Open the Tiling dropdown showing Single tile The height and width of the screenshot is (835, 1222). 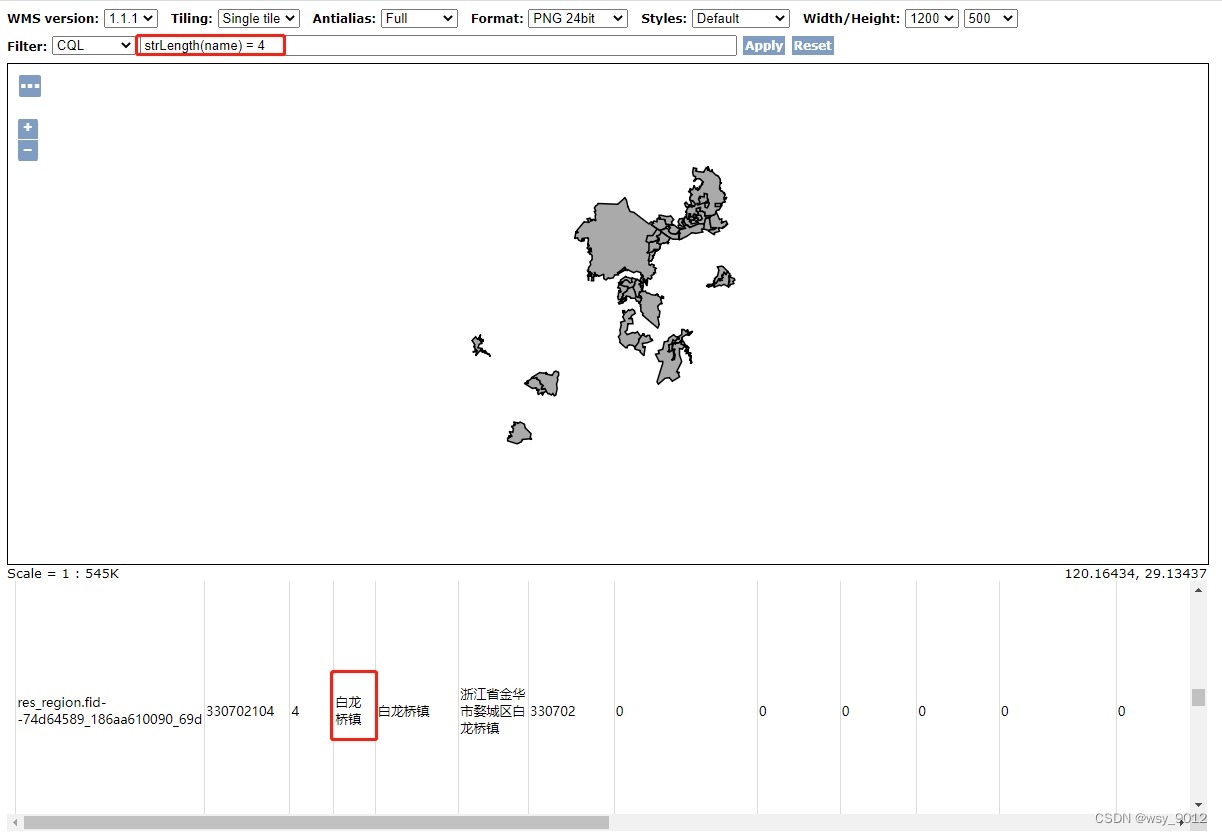click(x=258, y=17)
